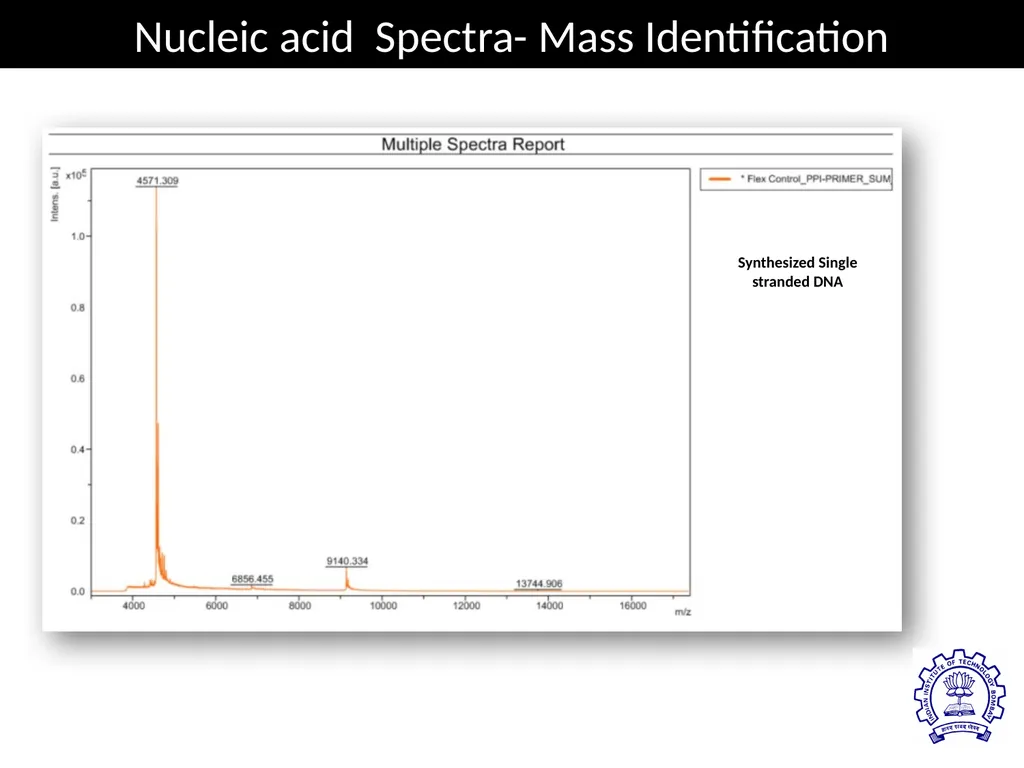Viewport: 1024px width, 768px height.
Task: Click the x-axis tick value 12000
Action: point(466,606)
